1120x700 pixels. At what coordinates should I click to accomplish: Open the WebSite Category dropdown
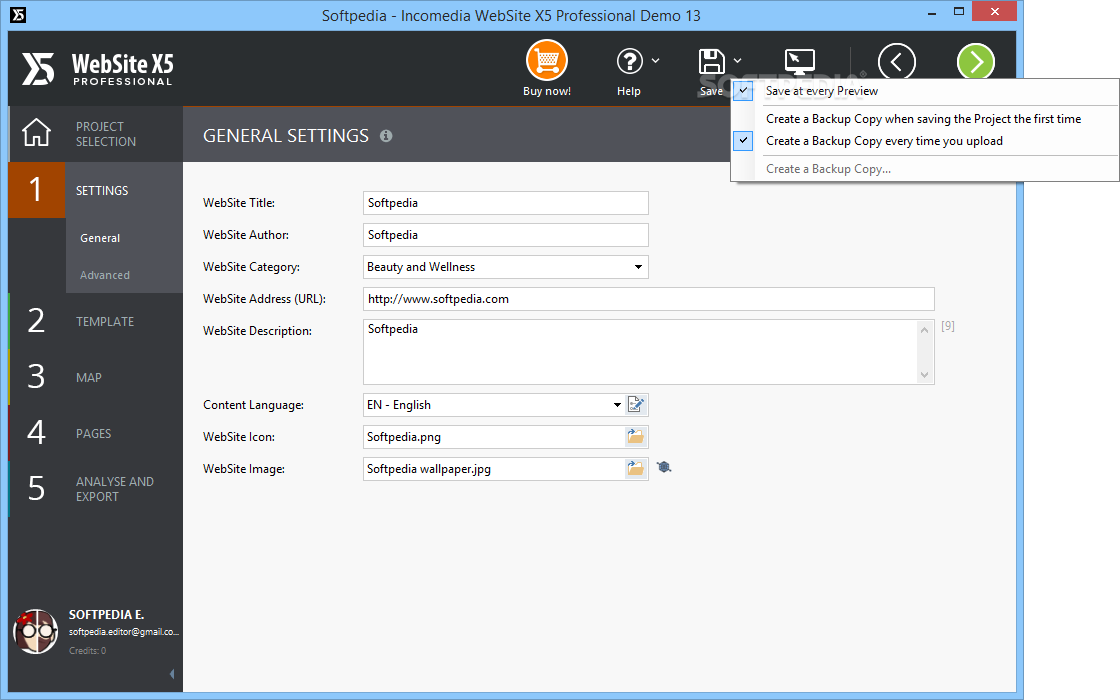[638, 267]
